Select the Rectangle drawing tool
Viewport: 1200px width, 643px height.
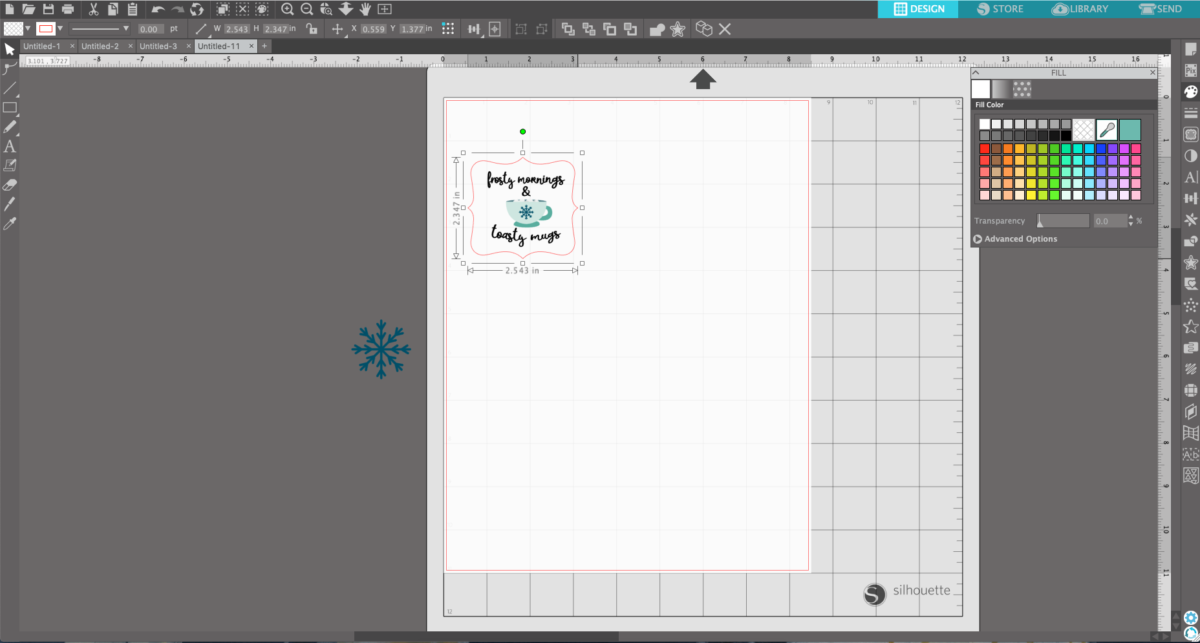tap(9, 107)
